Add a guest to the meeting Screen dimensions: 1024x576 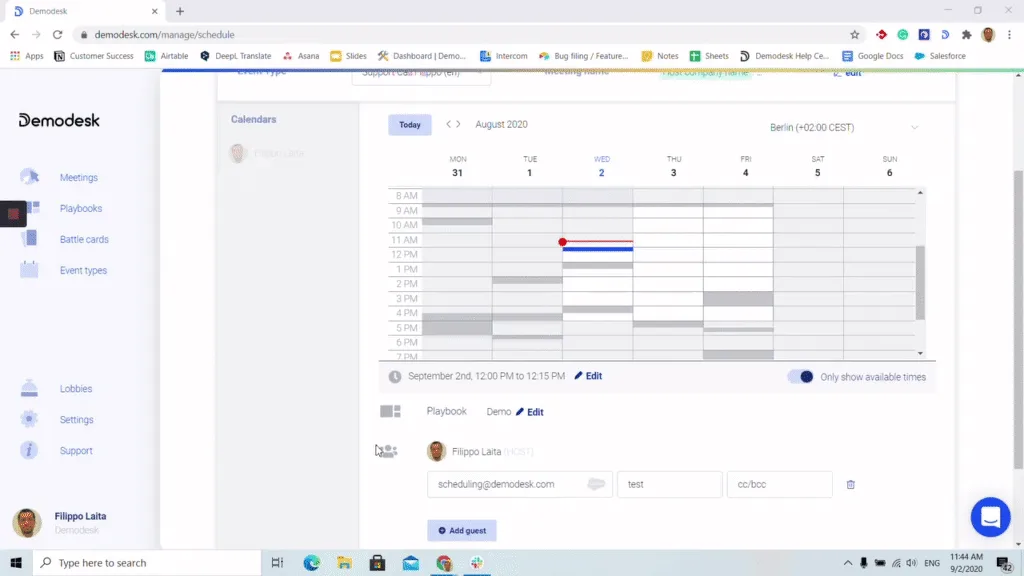point(462,530)
